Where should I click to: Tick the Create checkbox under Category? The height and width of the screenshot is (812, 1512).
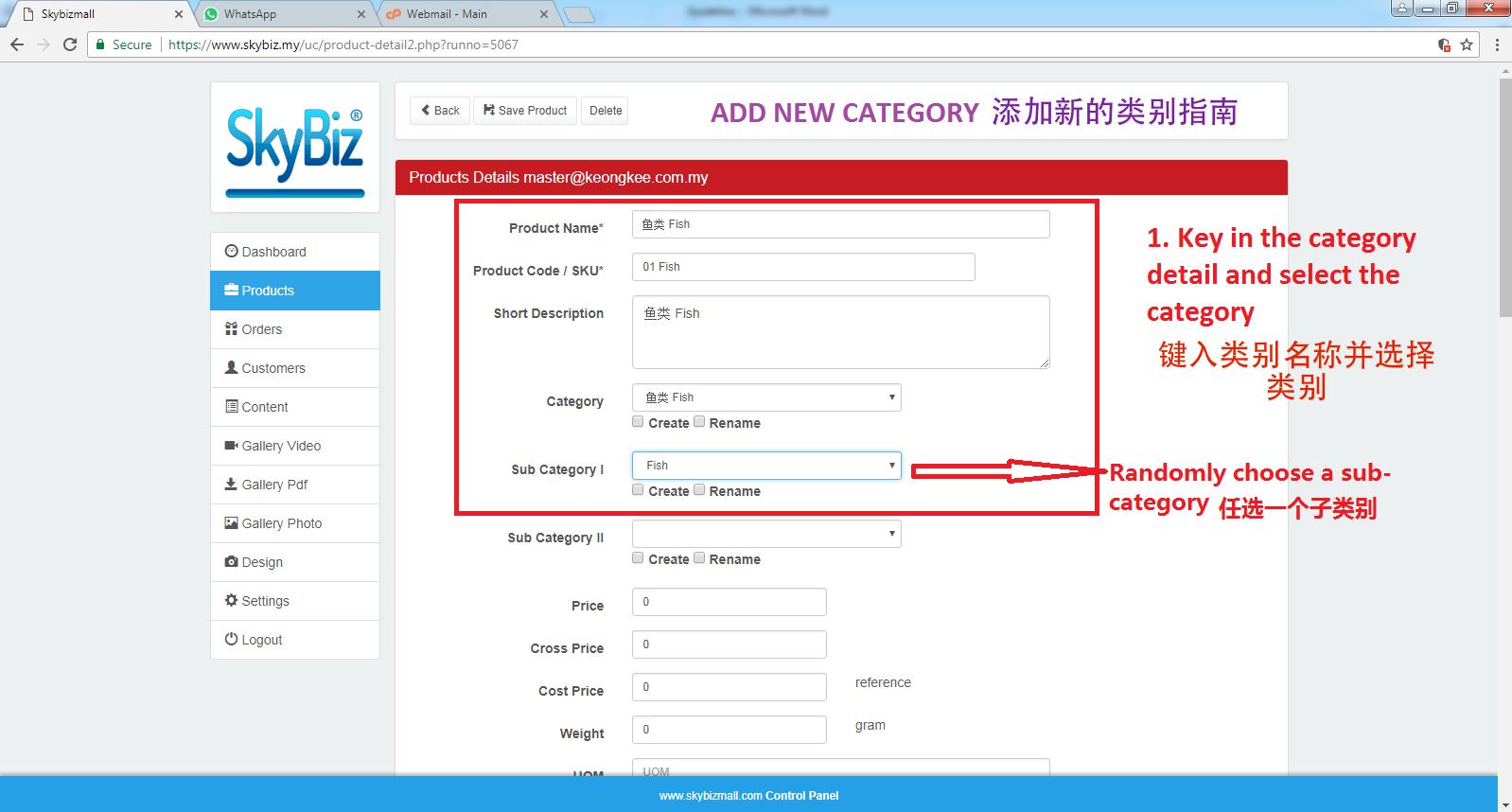[x=638, y=422]
